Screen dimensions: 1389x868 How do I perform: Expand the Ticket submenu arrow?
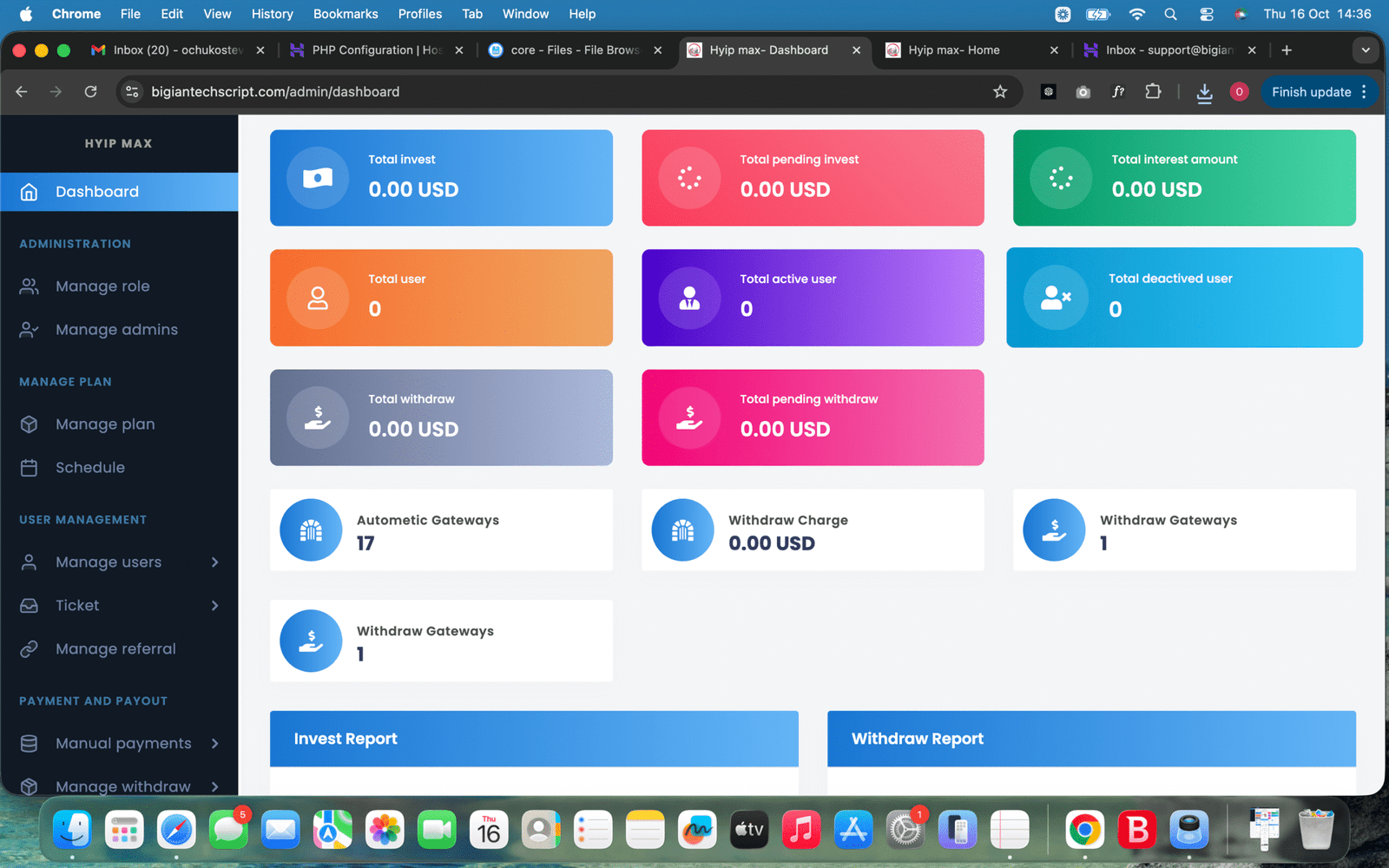point(214,606)
